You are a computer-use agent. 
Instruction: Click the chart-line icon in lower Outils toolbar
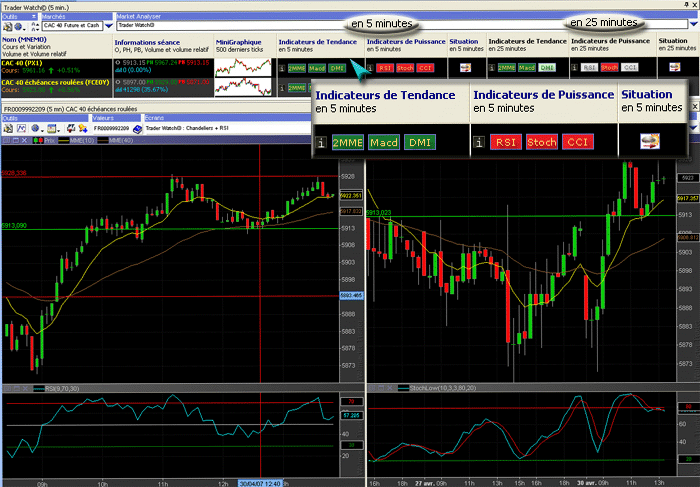[21, 129]
